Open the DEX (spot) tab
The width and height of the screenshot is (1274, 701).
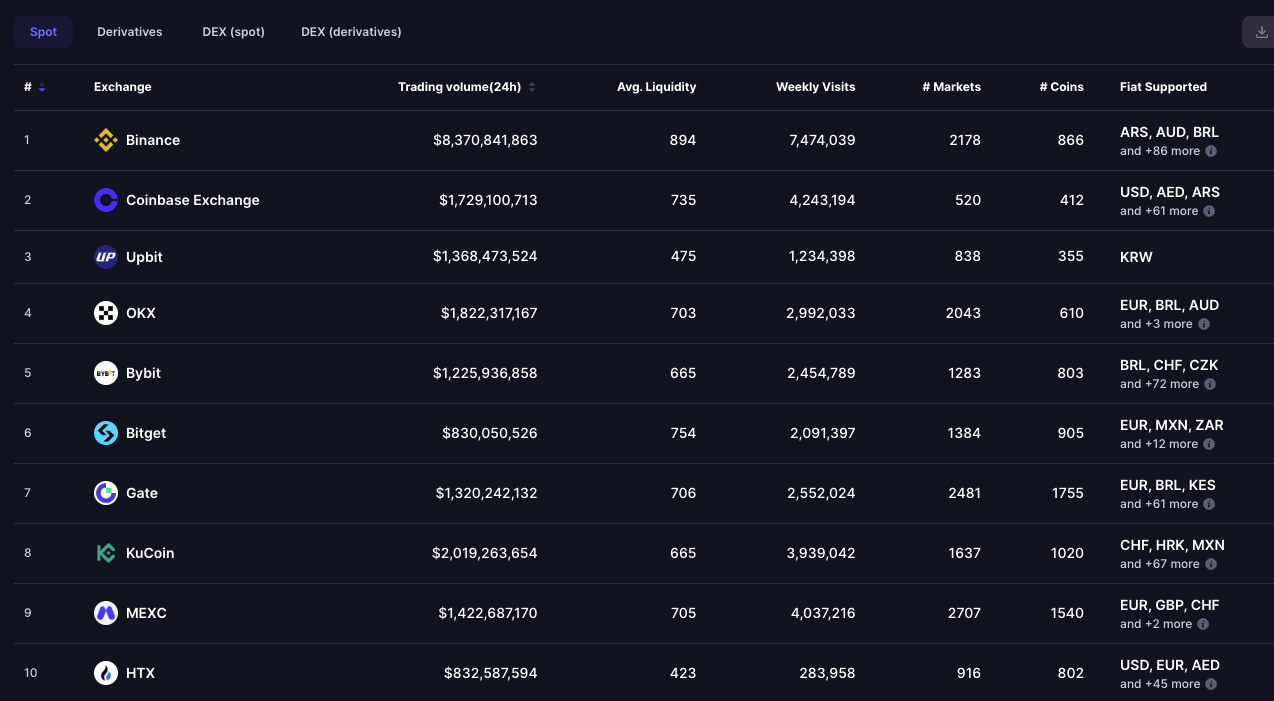click(x=233, y=32)
